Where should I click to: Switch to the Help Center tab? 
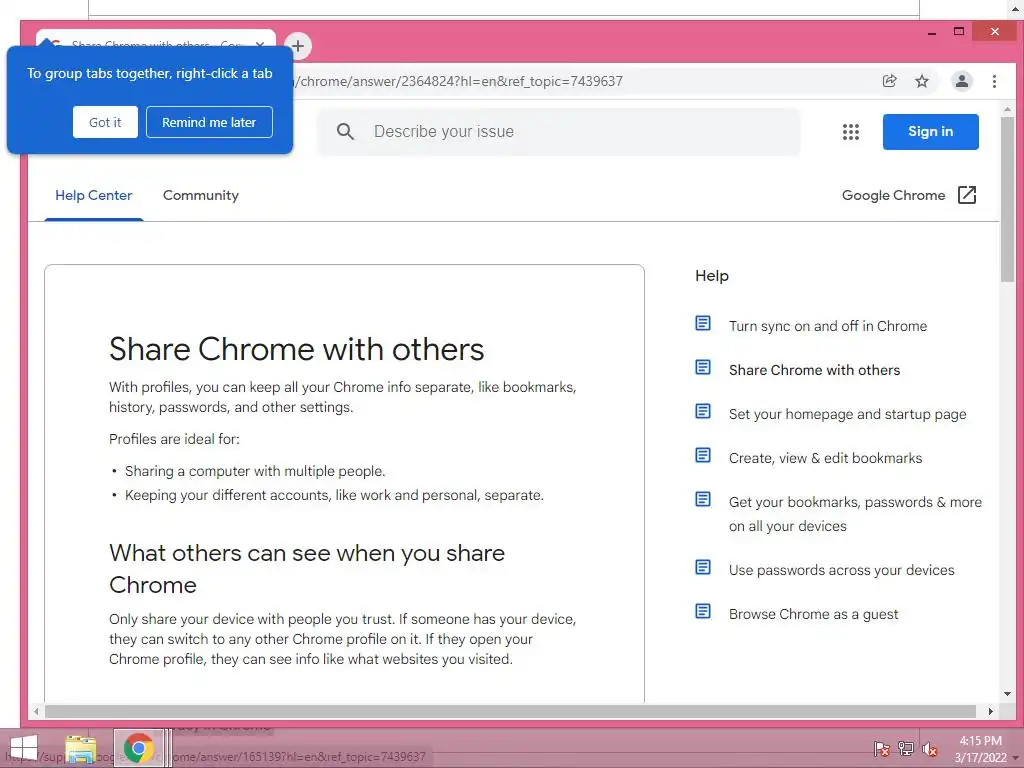point(93,195)
